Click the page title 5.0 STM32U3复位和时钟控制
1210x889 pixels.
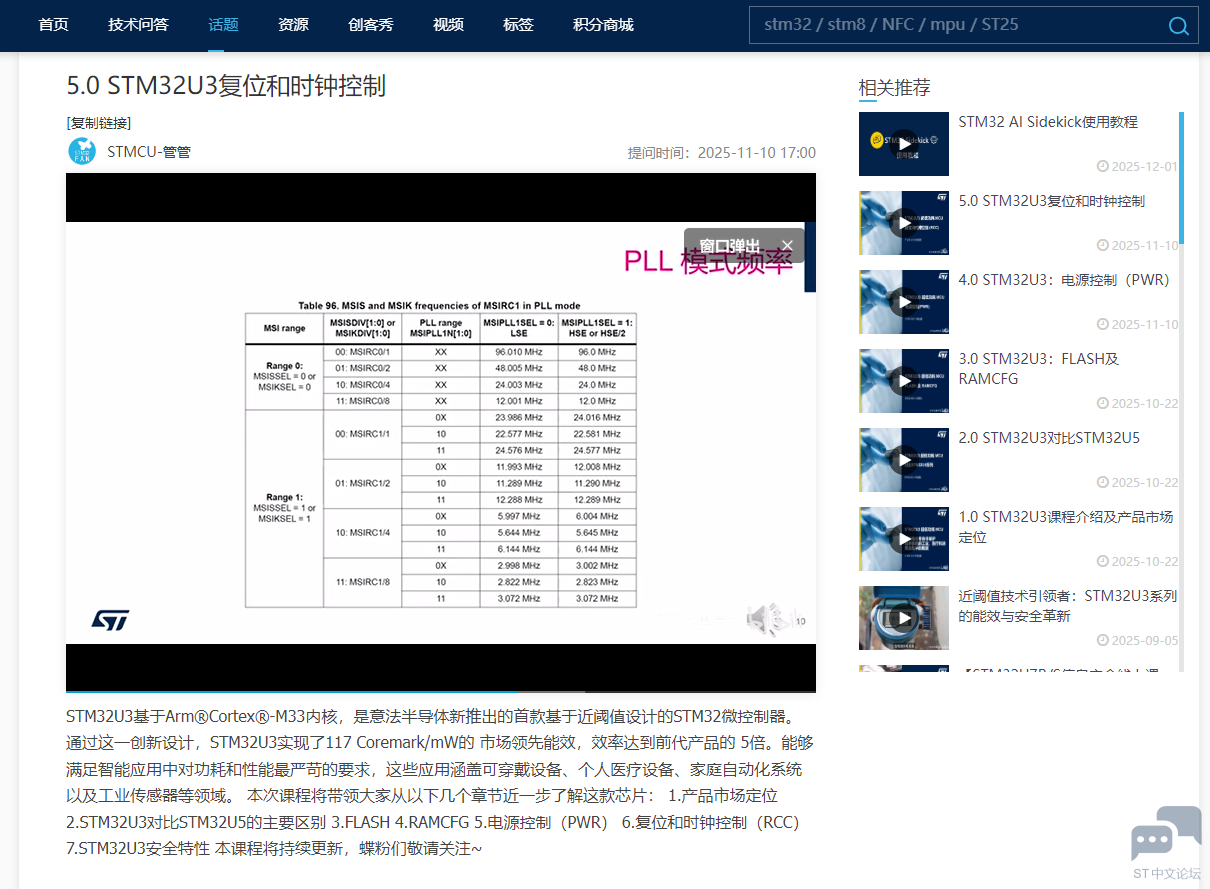point(226,86)
